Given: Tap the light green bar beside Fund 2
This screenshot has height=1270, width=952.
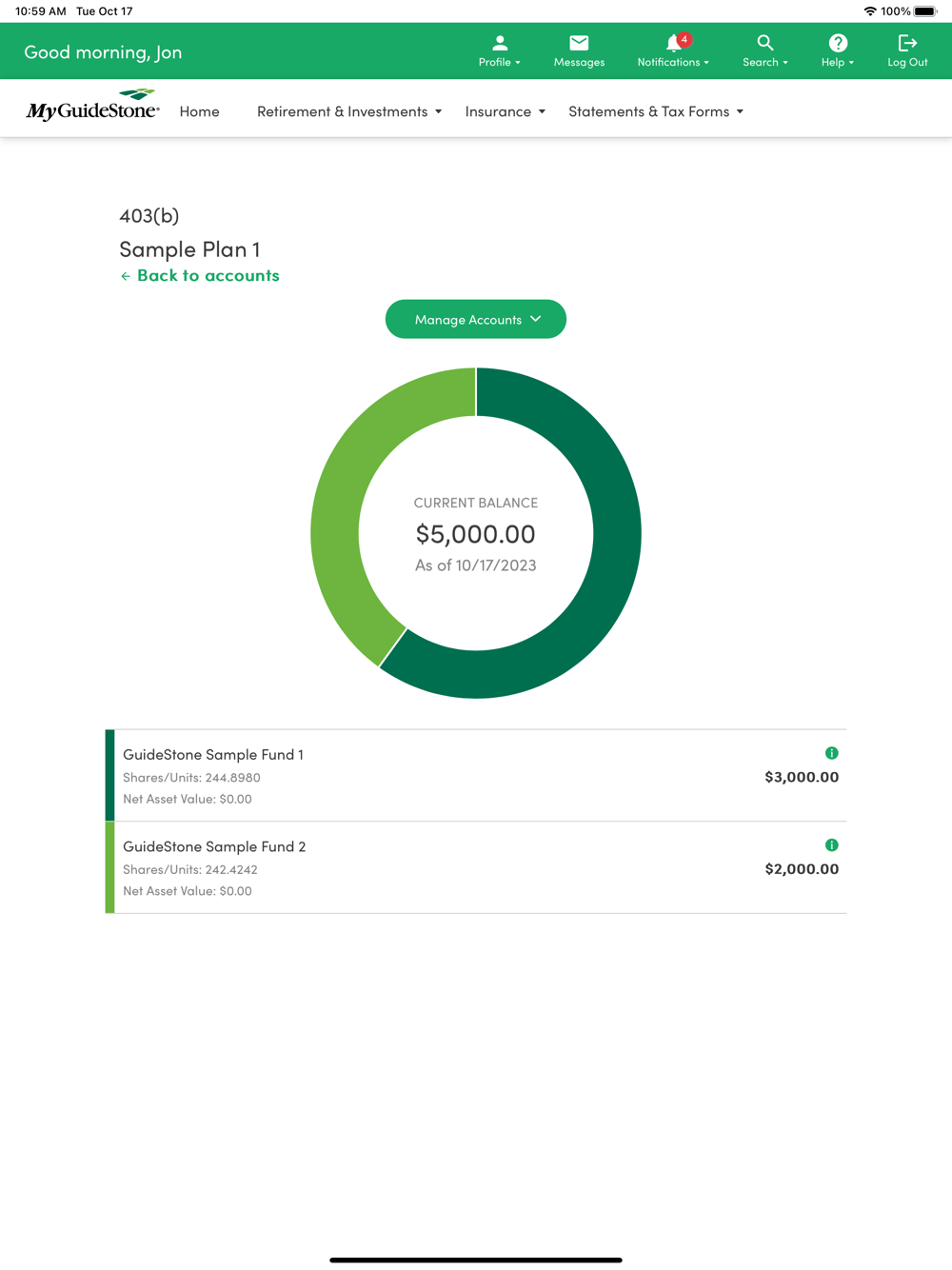Looking at the screenshot, I should click(109, 867).
